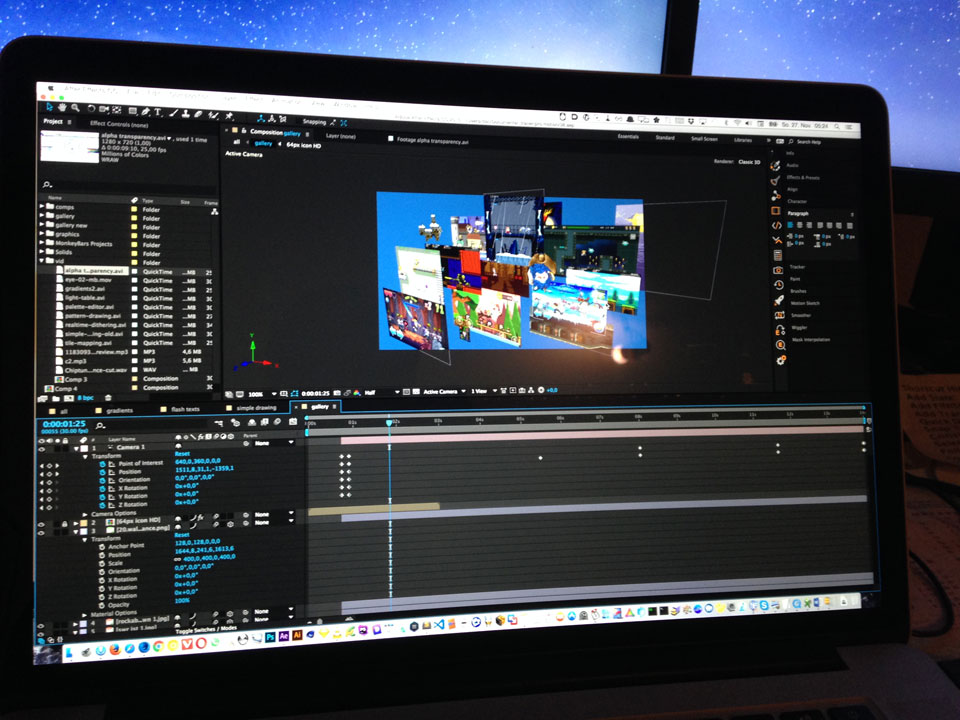Select the Zoom magnifier tool
This screenshot has height=720, width=960.
tap(74, 108)
